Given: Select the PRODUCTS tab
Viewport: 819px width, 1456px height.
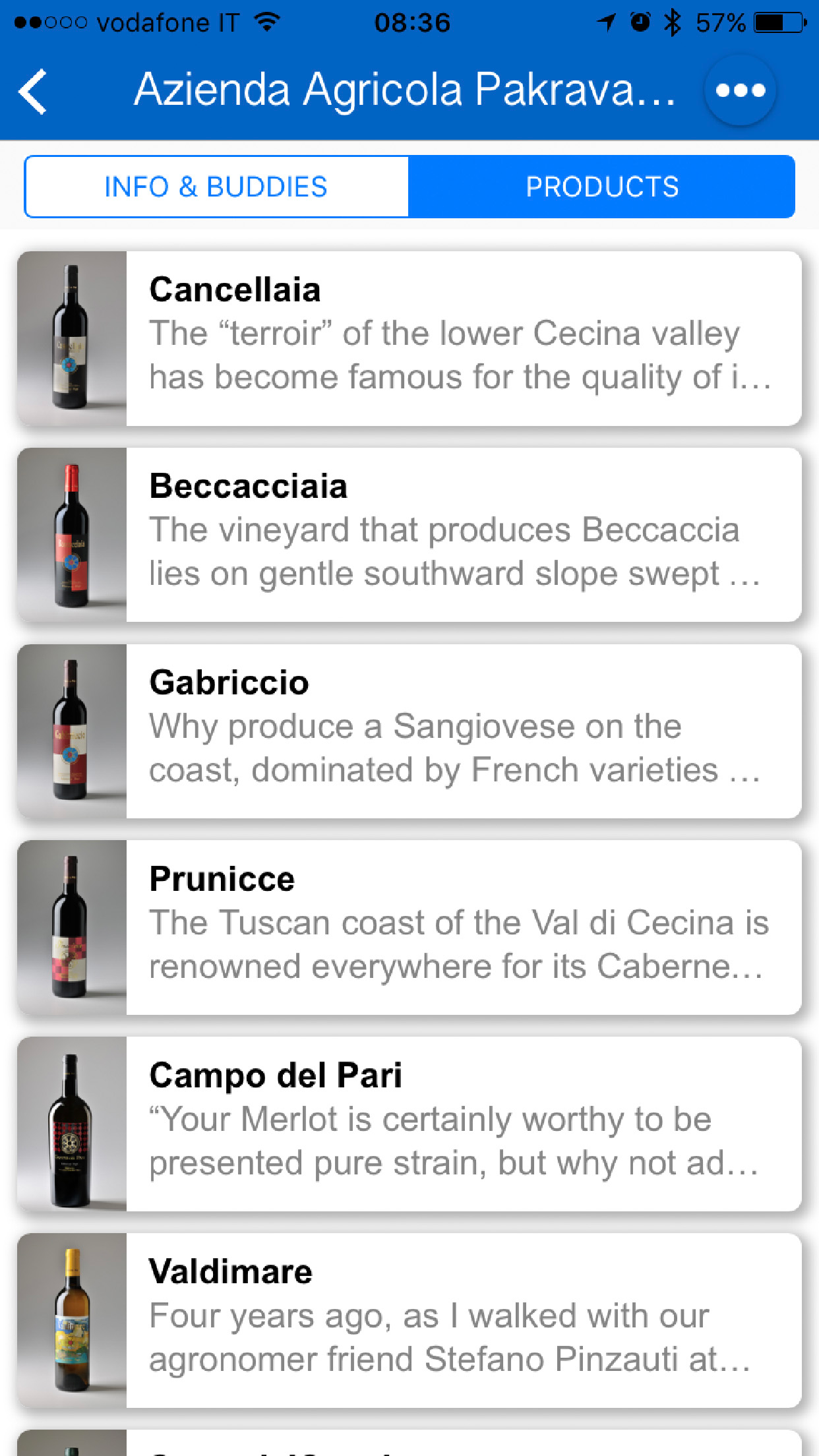Looking at the screenshot, I should (601, 187).
